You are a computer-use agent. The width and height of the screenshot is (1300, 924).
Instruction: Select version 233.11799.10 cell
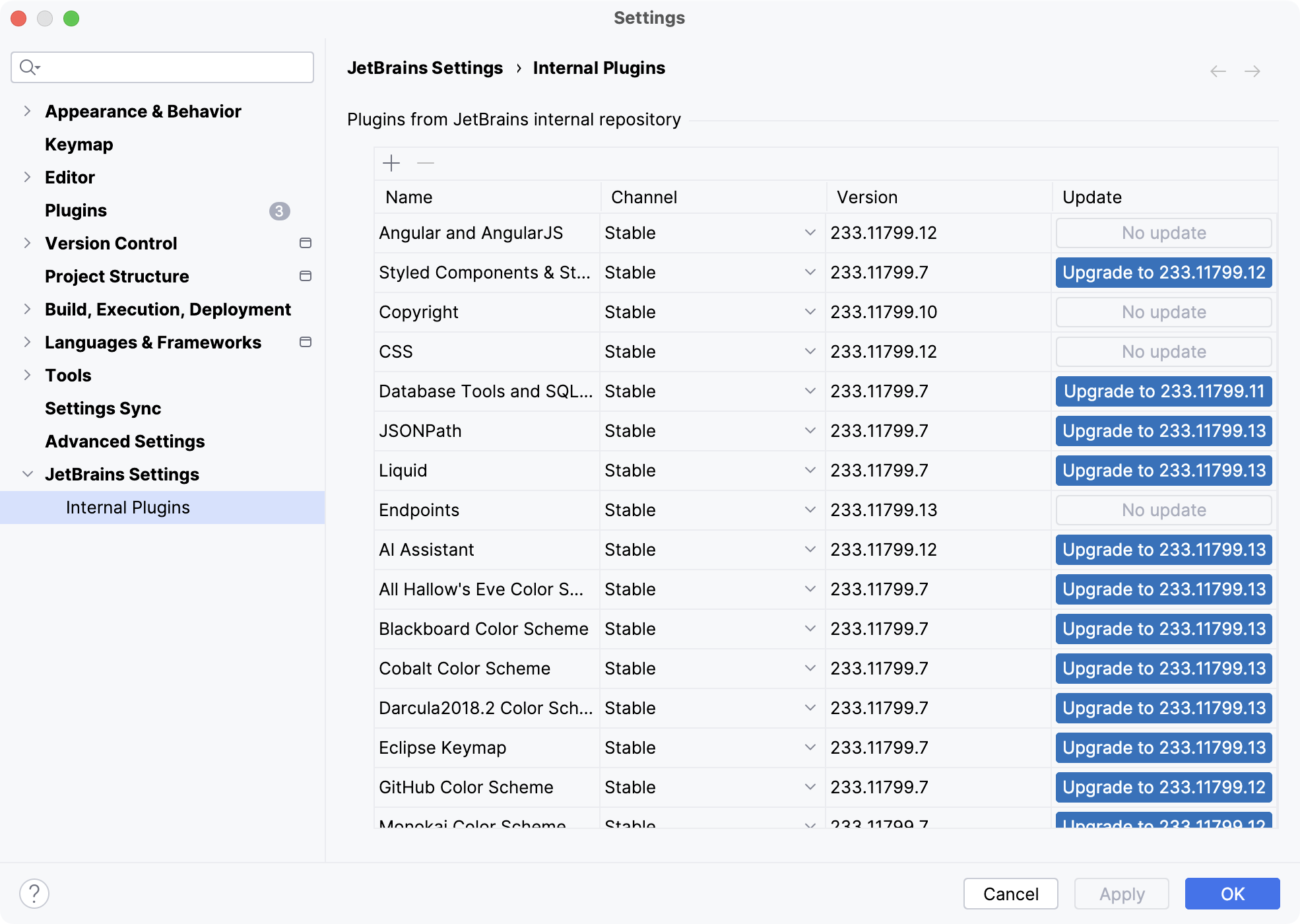[x=938, y=312]
